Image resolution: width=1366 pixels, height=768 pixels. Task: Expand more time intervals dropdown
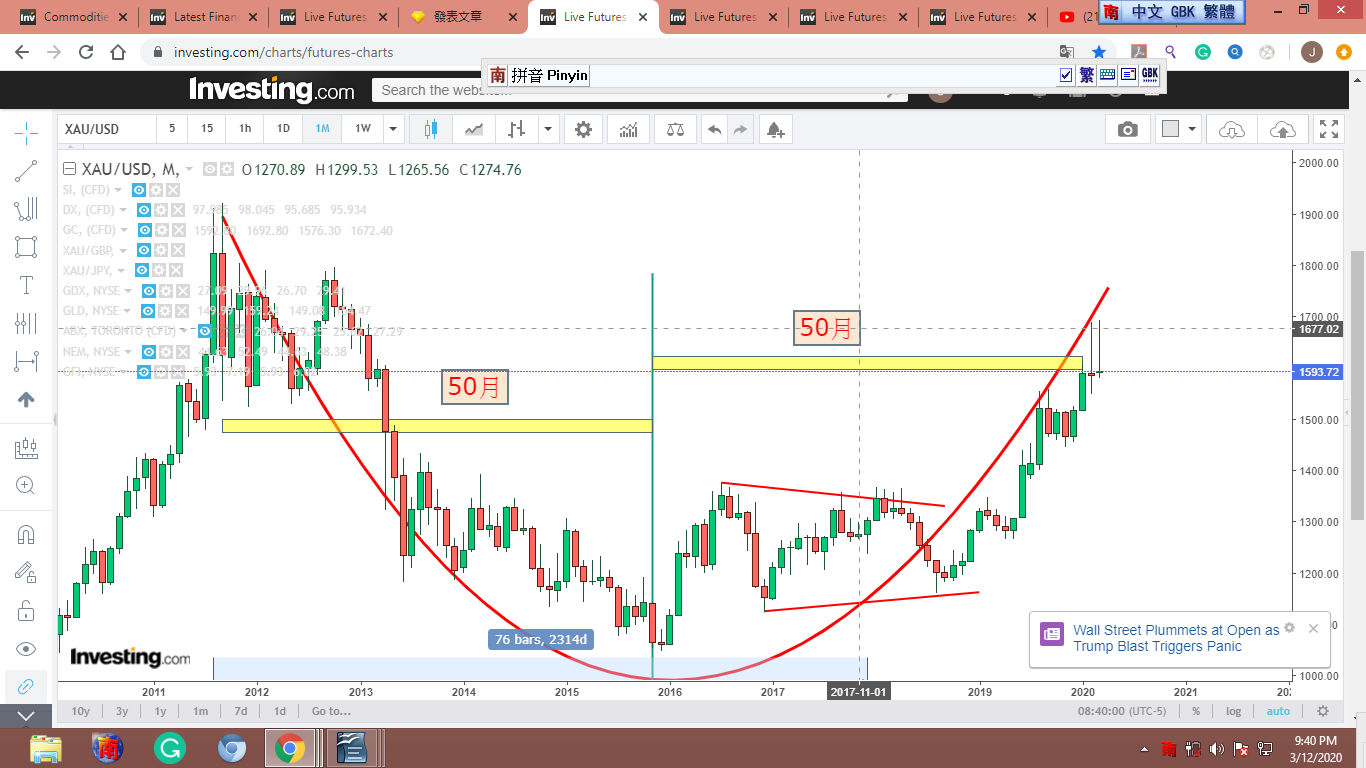click(x=393, y=129)
